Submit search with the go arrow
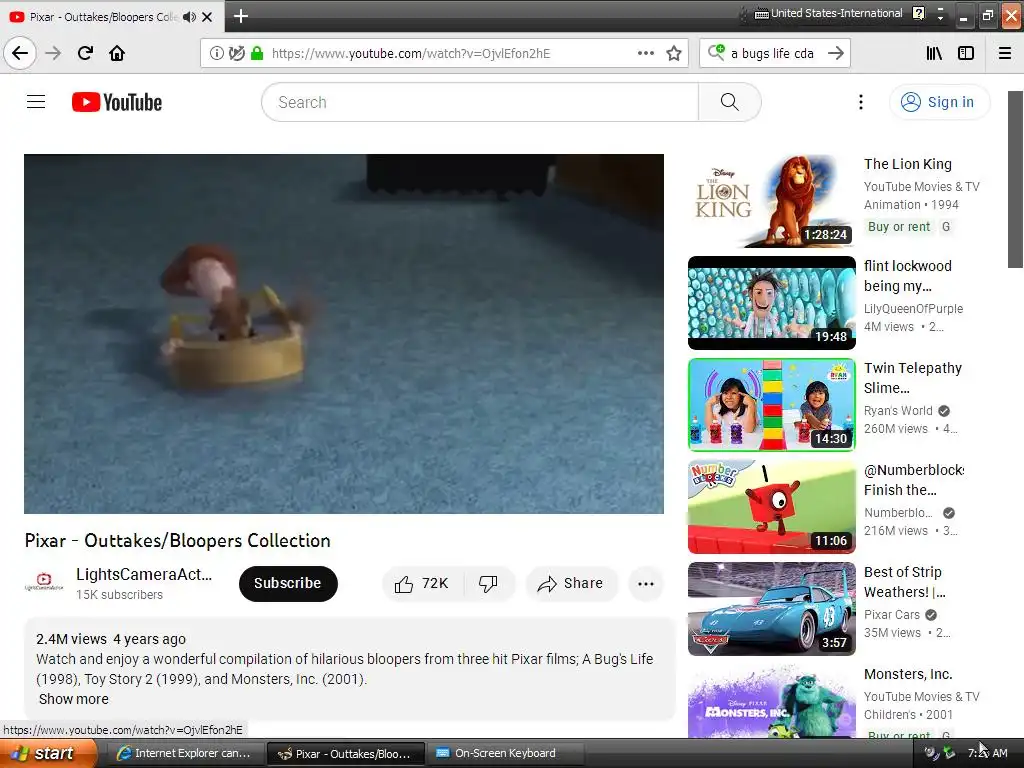This screenshot has width=1024, height=768. point(835,53)
